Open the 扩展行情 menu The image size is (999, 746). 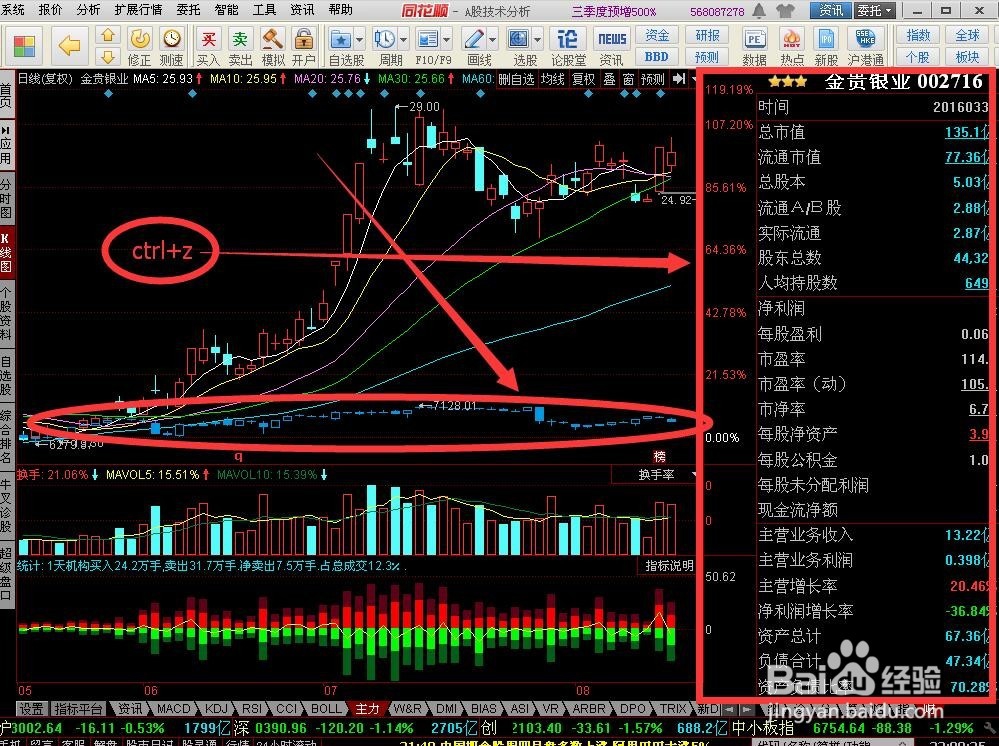[x=138, y=10]
